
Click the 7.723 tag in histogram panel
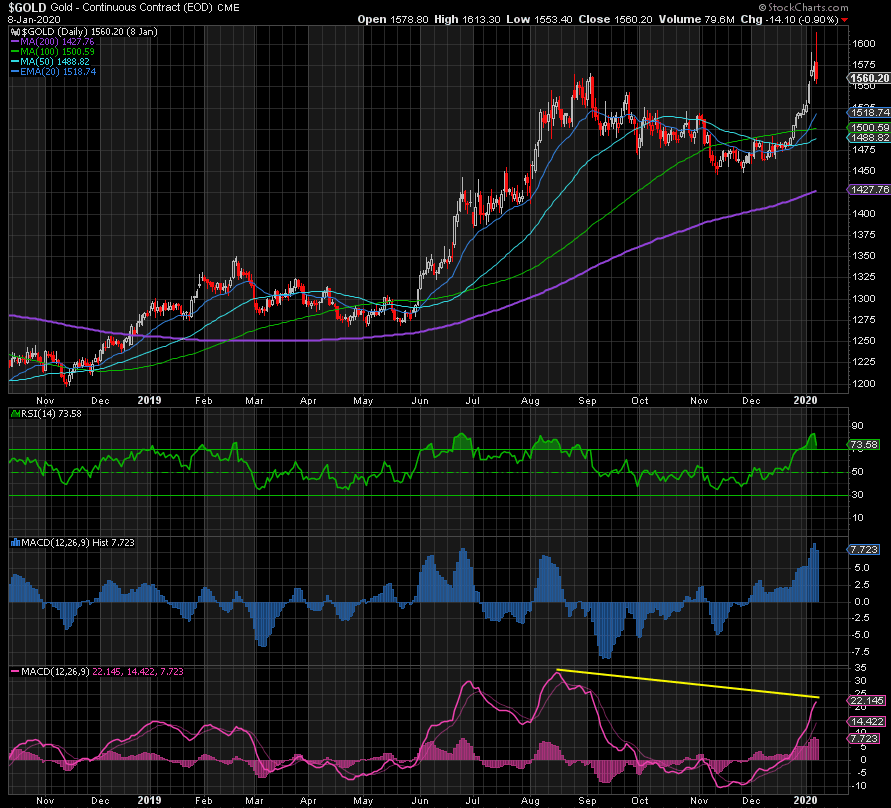[x=864, y=549]
